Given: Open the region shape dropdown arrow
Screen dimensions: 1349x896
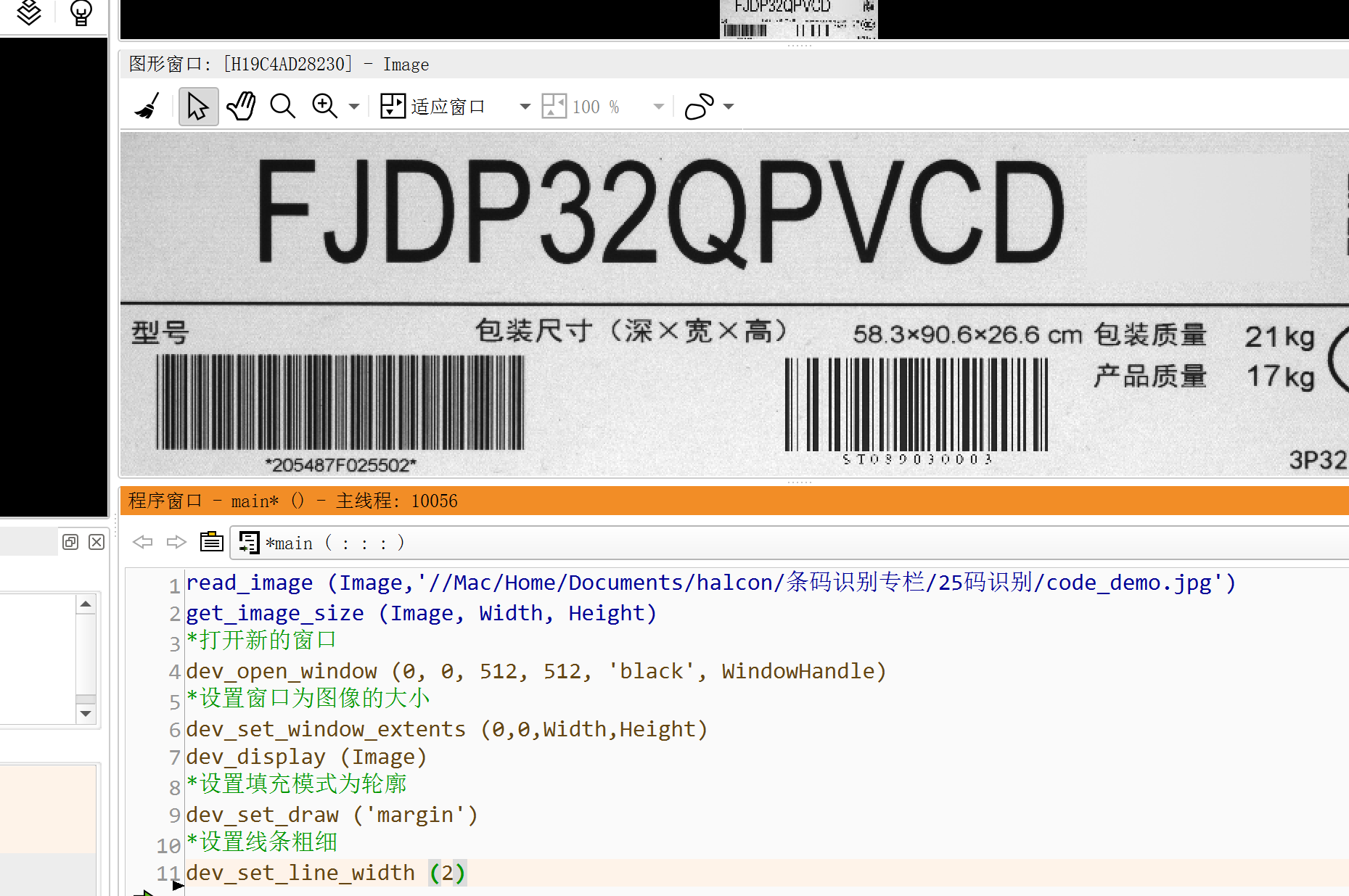Looking at the screenshot, I should pyautogui.click(x=729, y=106).
